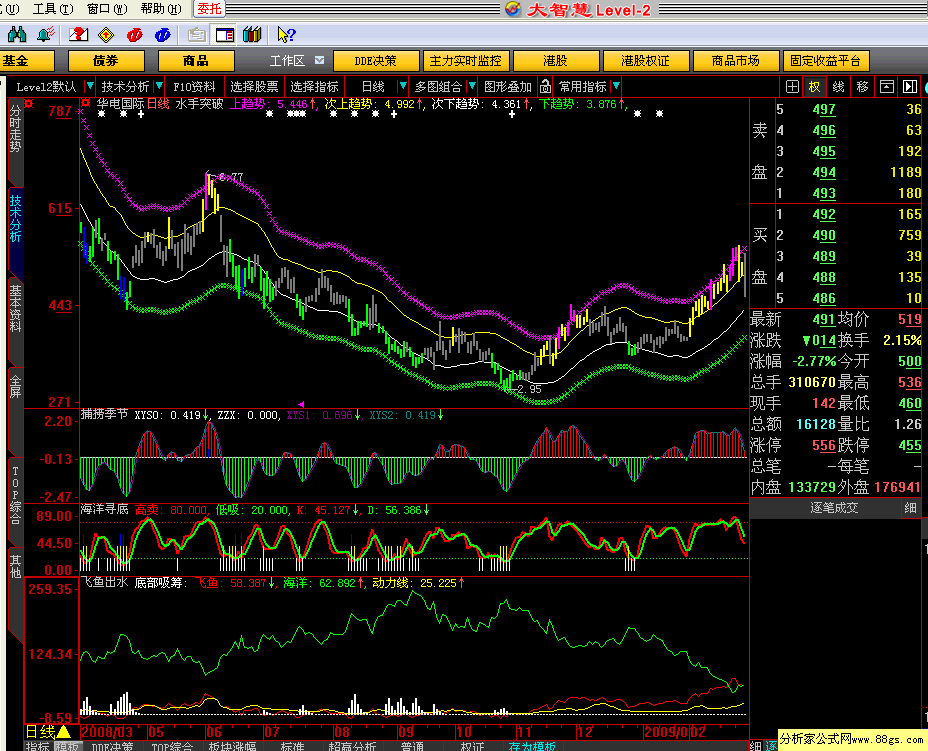Image resolution: width=928 pixels, height=751 pixels.
Task: Click the binoculars search icon
Action: [x=17, y=35]
